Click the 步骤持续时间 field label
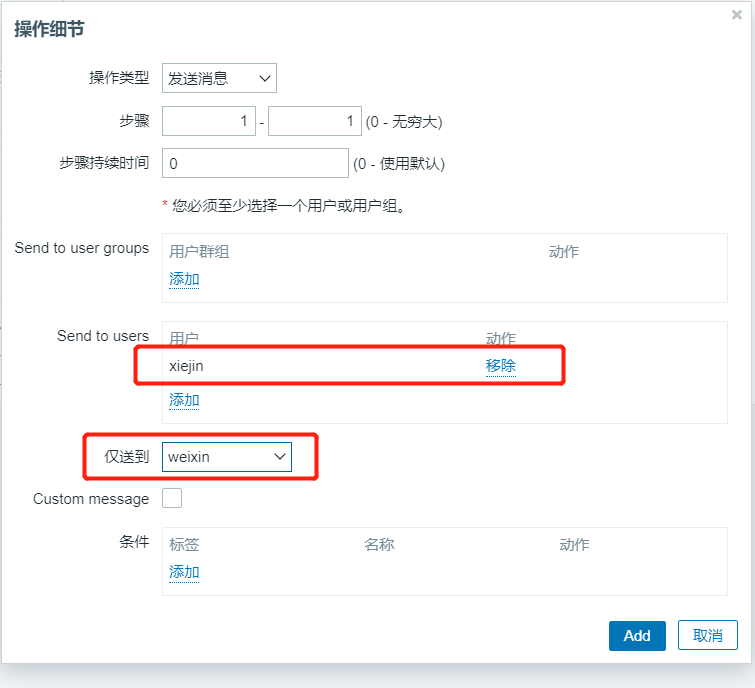Image resolution: width=755 pixels, height=688 pixels. [104, 162]
